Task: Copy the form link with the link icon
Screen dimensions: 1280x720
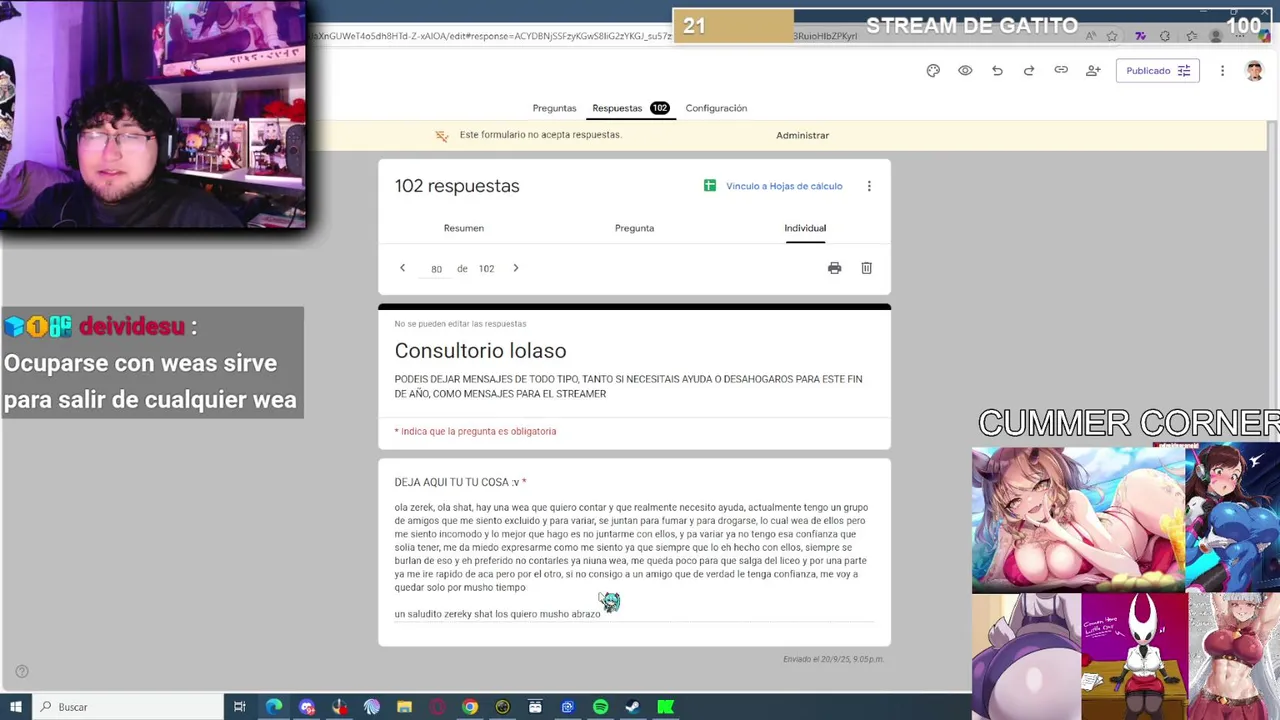Action: pos(1061,70)
